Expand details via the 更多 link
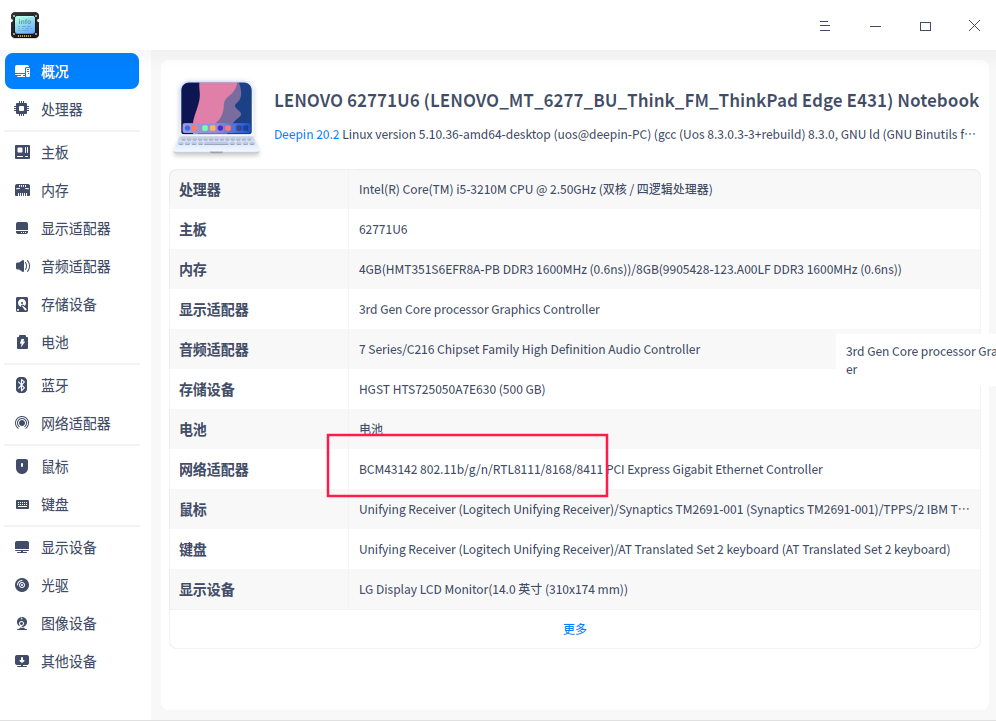Image resolution: width=996 pixels, height=721 pixels. click(574, 629)
